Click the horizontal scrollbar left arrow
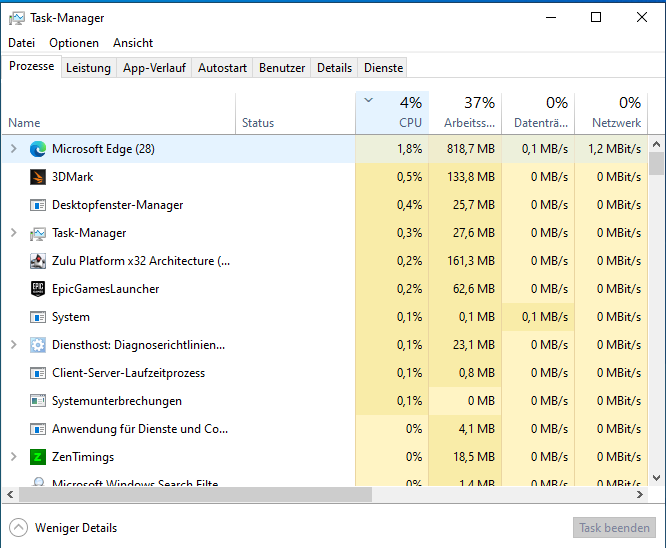666x548 pixels. tap(10, 494)
